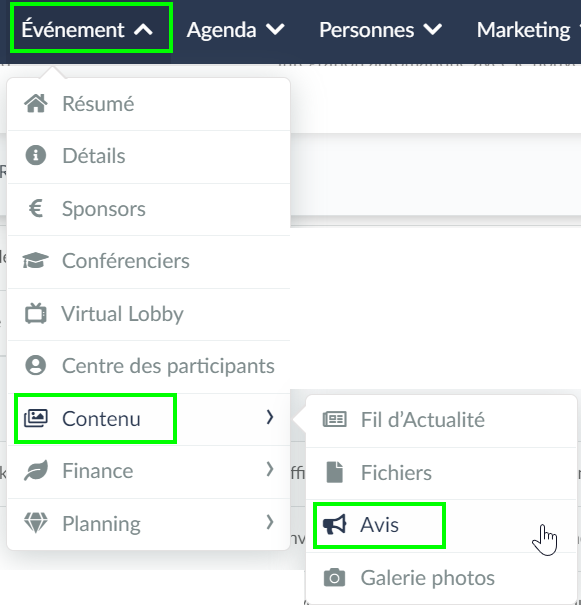
Task: Expand the Agenda dropdown
Action: click(x=235, y=30)
